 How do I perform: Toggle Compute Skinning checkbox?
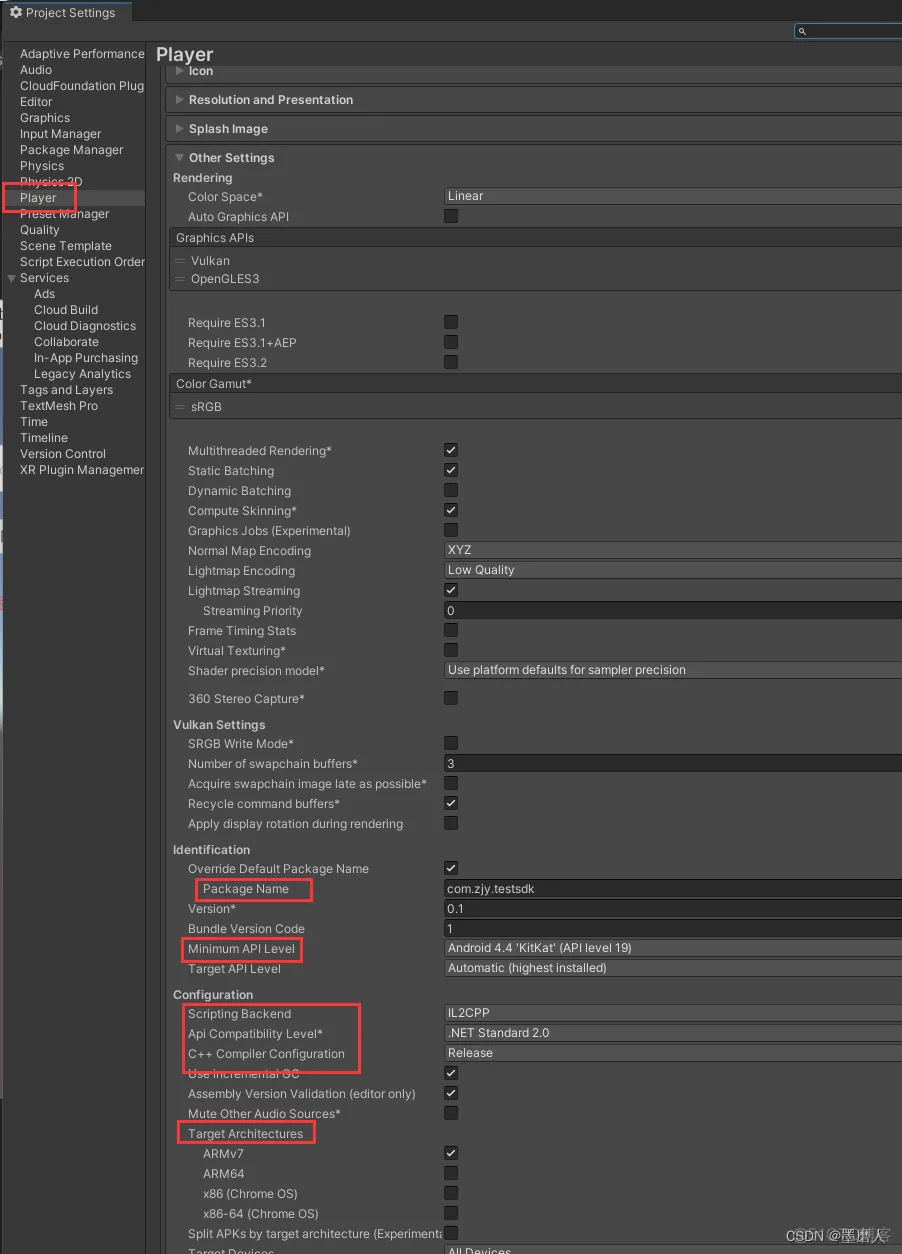(x=451, y=510)
